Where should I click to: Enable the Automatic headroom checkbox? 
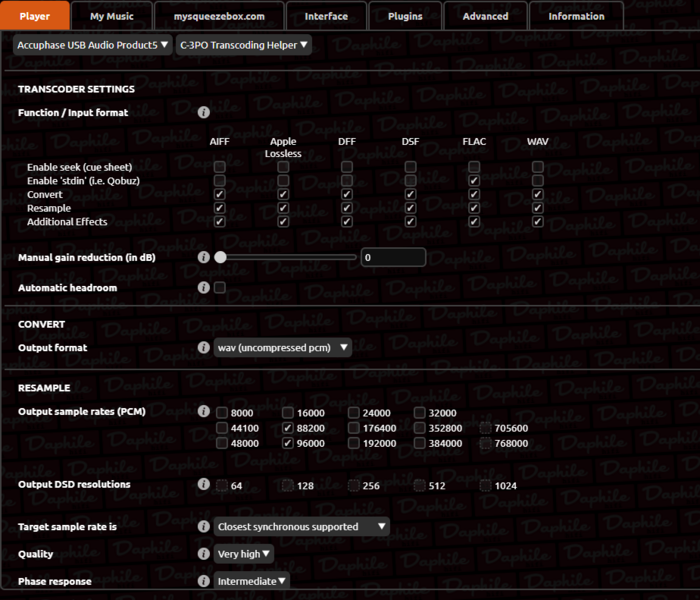click(x=220, y=288)
